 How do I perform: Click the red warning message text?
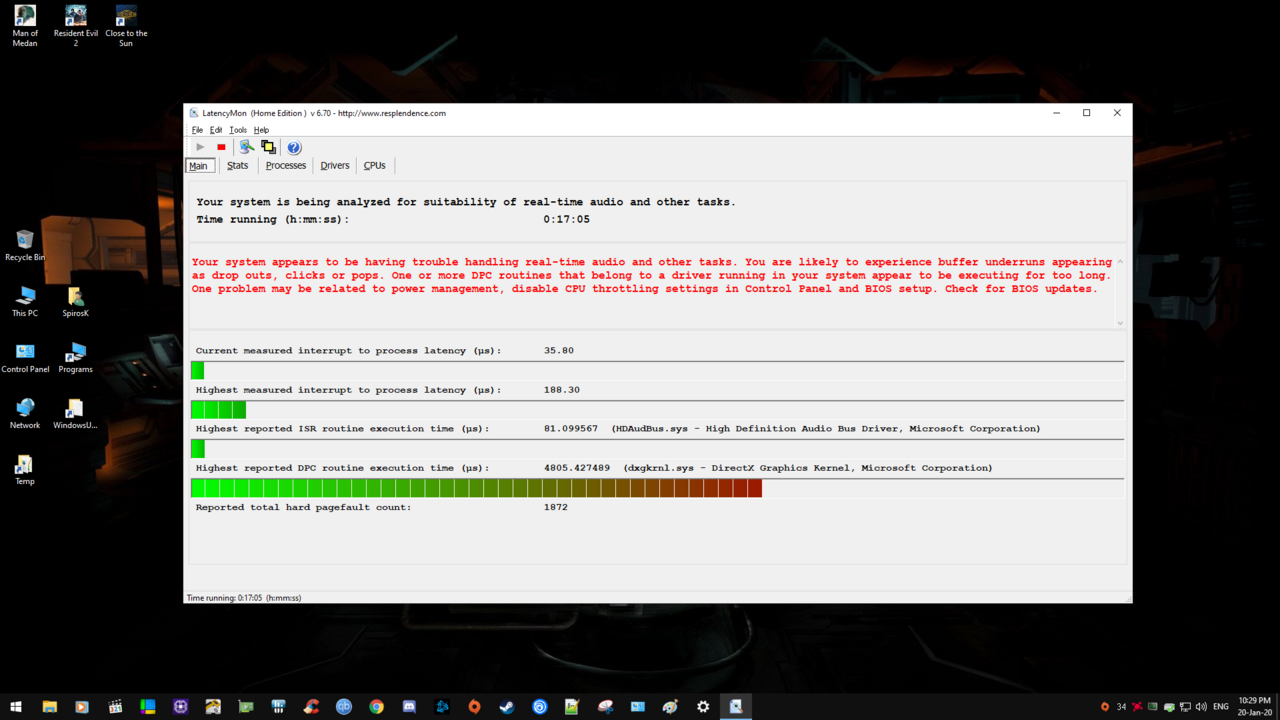(651, 275)
